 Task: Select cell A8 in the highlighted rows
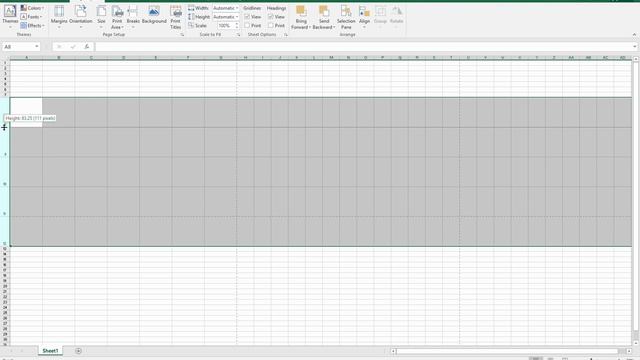click(x=26, y=112)
